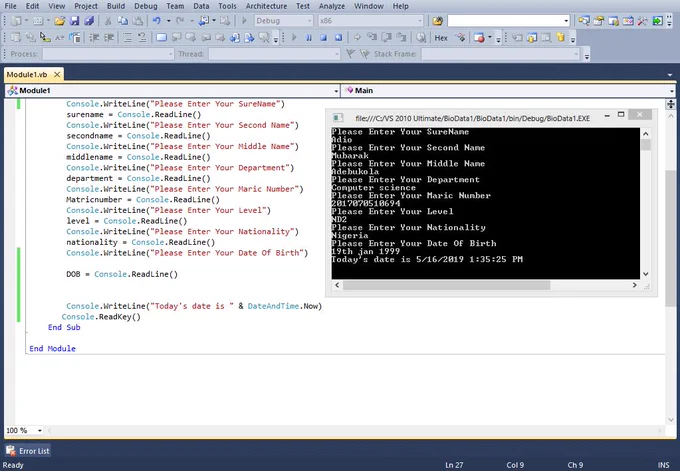Click inside the Find combo box field
Image resolution: width=680 pixels, height=471 pixels.
coord(504,21)
